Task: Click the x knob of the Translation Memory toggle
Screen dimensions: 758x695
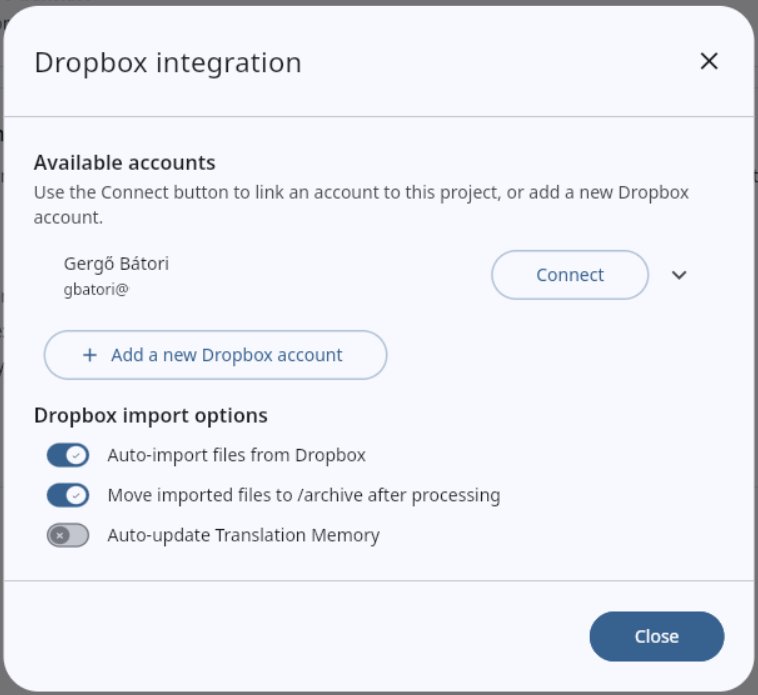Action: click(59, 536)
